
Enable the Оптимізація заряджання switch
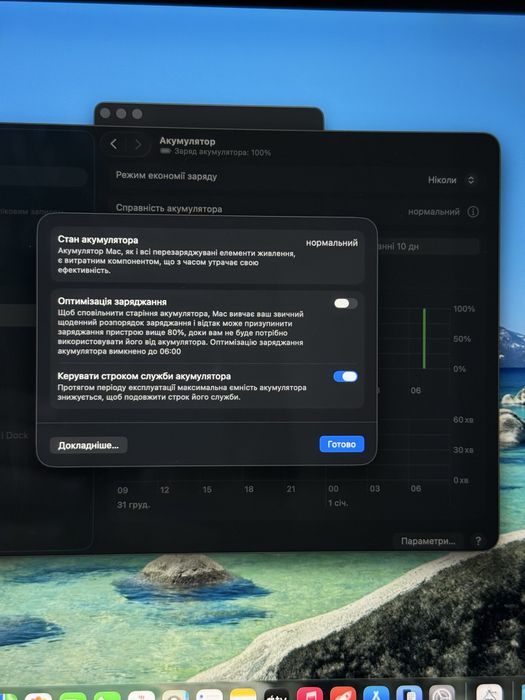[x=346, y=304]
